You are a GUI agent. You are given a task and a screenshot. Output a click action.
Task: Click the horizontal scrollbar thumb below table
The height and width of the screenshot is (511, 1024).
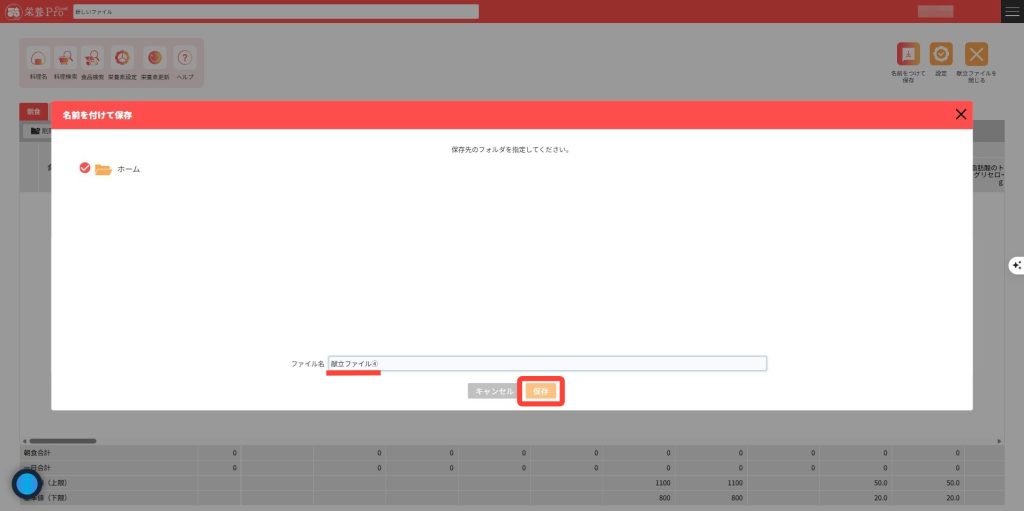pyautogui.click(x=62, y=440)
